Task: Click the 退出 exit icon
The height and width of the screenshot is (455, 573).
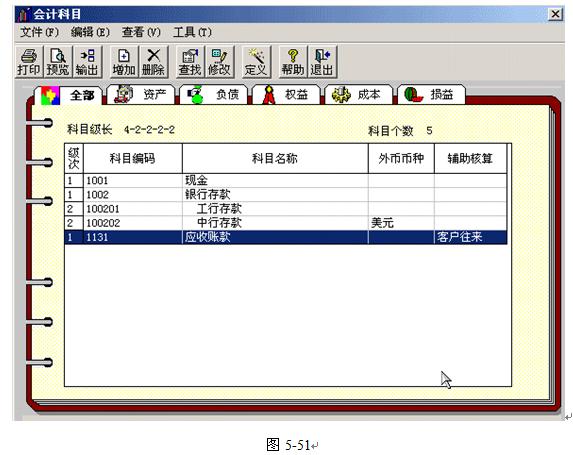Action: coord(322,61)
